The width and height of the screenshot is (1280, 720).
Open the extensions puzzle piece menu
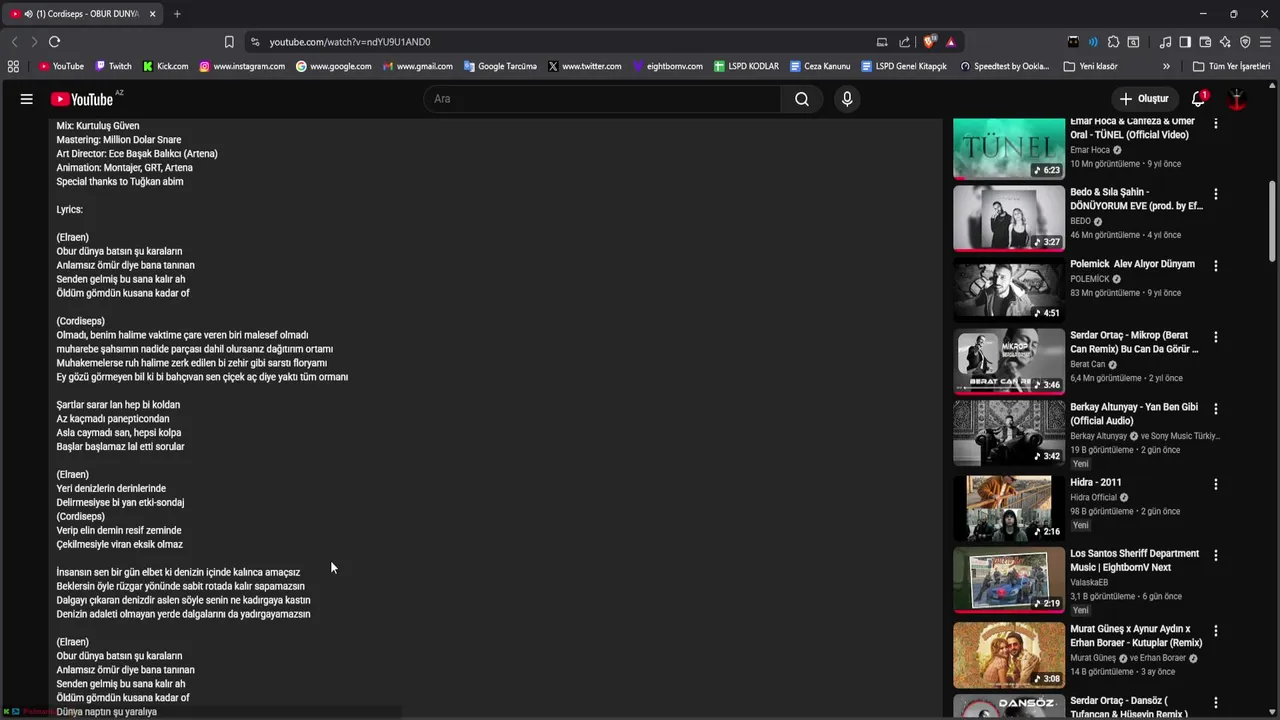(x=1113, y=42)
